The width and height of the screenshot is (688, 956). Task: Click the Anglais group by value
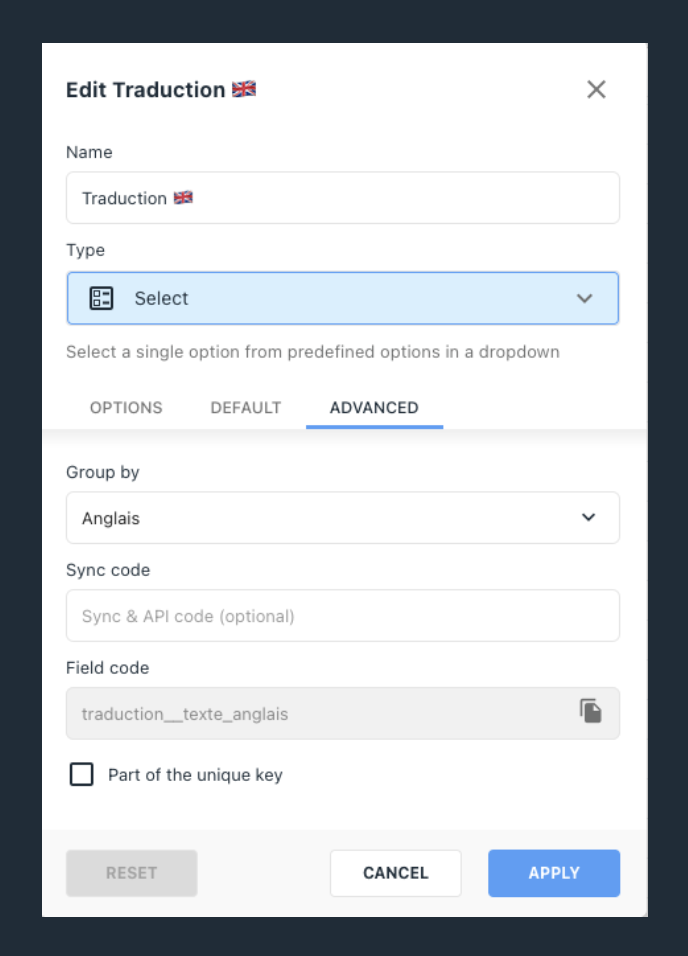pos(111,518)
